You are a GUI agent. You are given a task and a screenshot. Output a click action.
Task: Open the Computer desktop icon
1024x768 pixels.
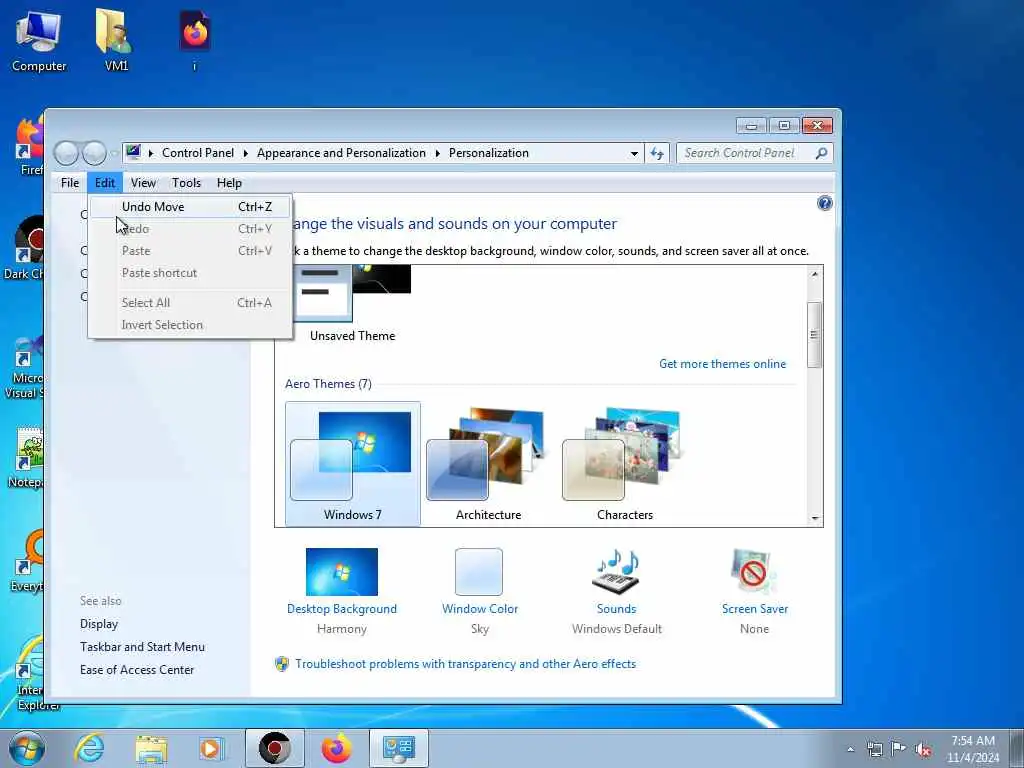[39, 41]
